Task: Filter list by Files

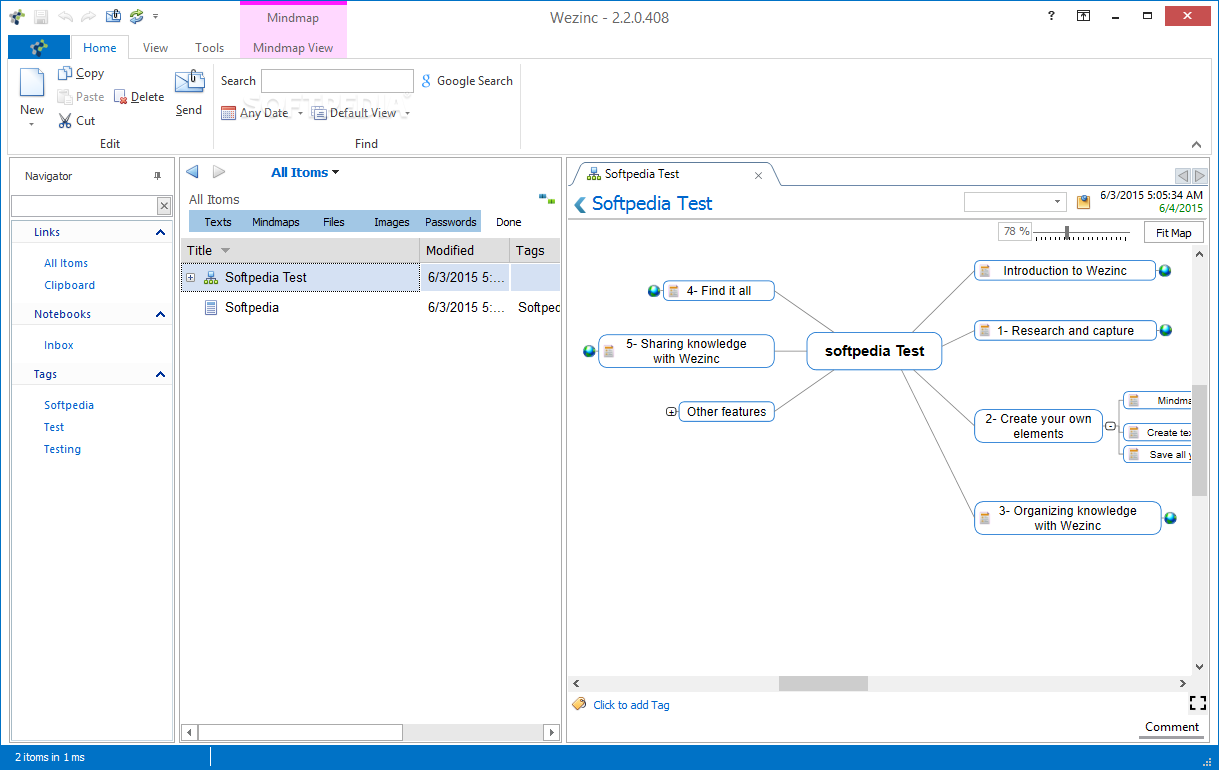Action: point(334,222)
